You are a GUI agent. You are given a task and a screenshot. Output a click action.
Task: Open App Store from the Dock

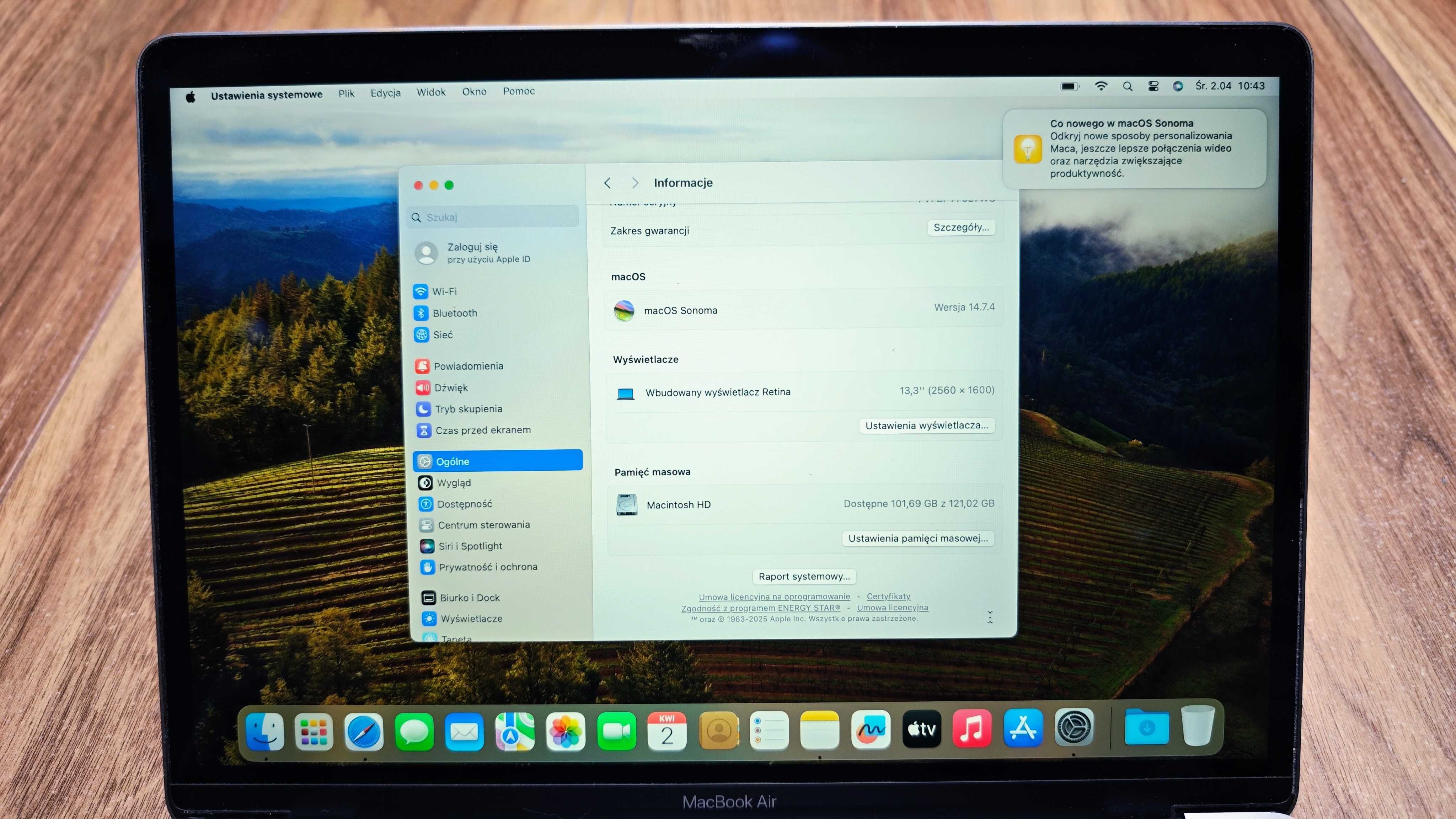(1023, 728)
